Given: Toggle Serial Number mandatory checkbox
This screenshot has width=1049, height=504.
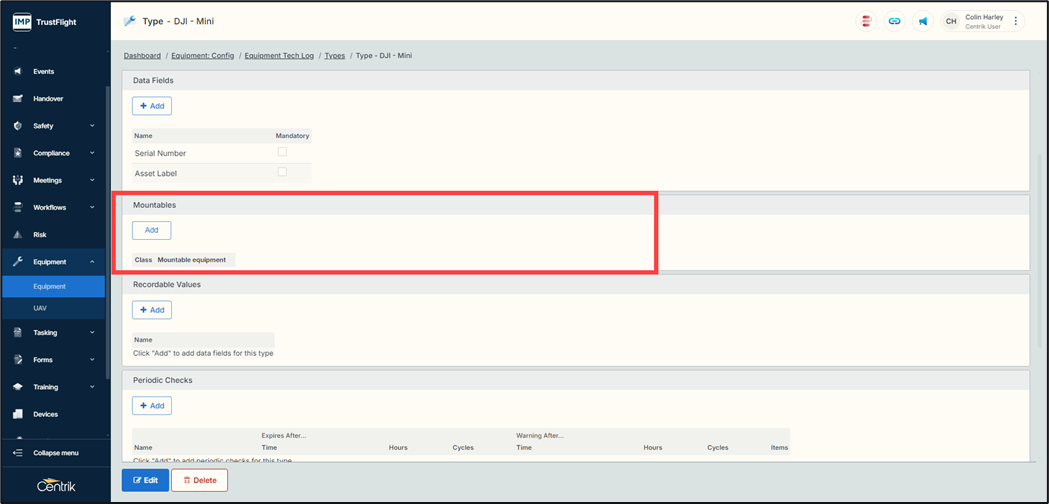Looking at the screenshot, I should point(282,152).
